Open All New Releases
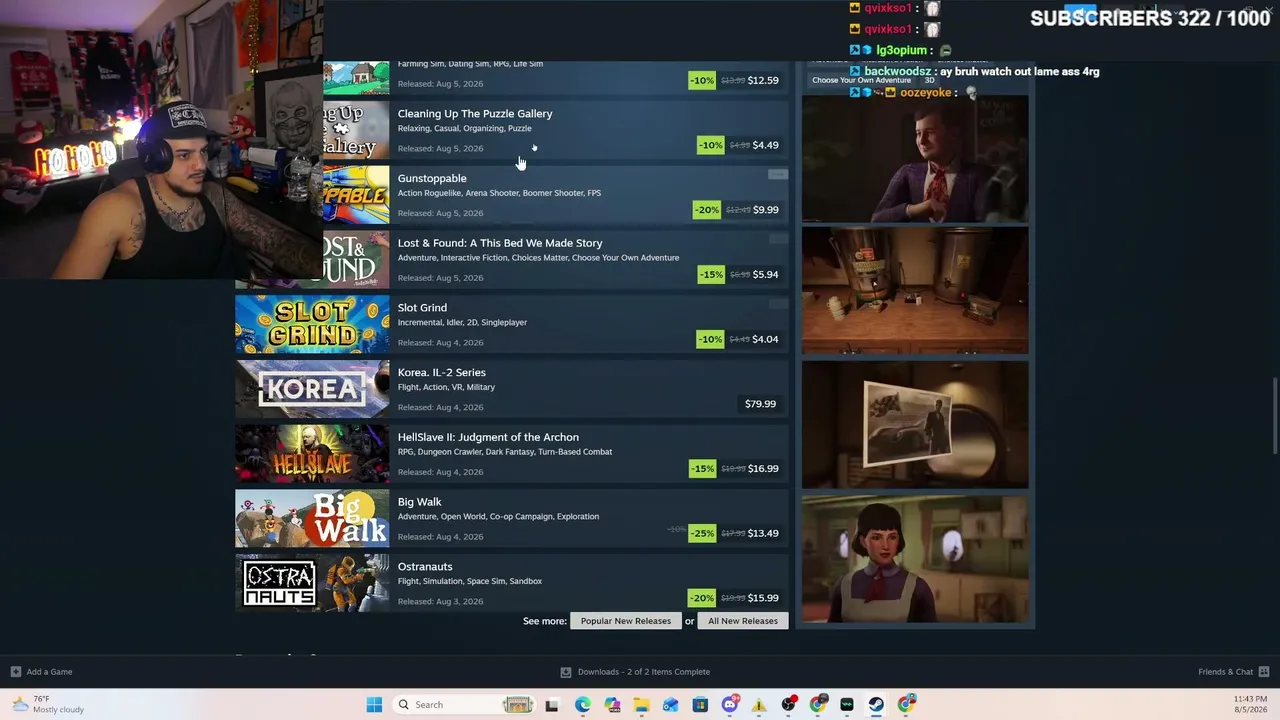This screenshot has height=720, width=1280. pos(743,621)
